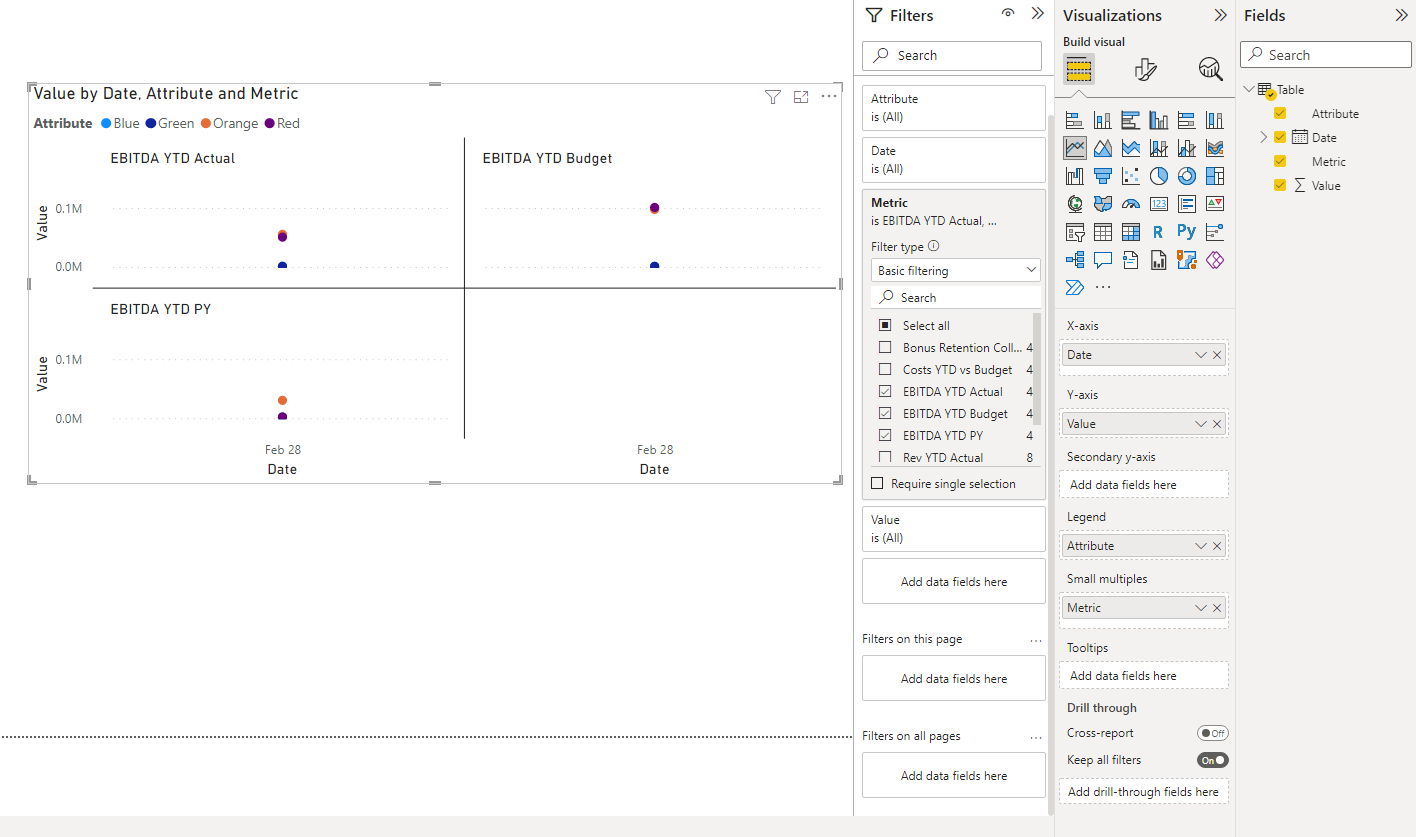
Task: Select the Slicer visual icon
Action: tap(1075, 232)
